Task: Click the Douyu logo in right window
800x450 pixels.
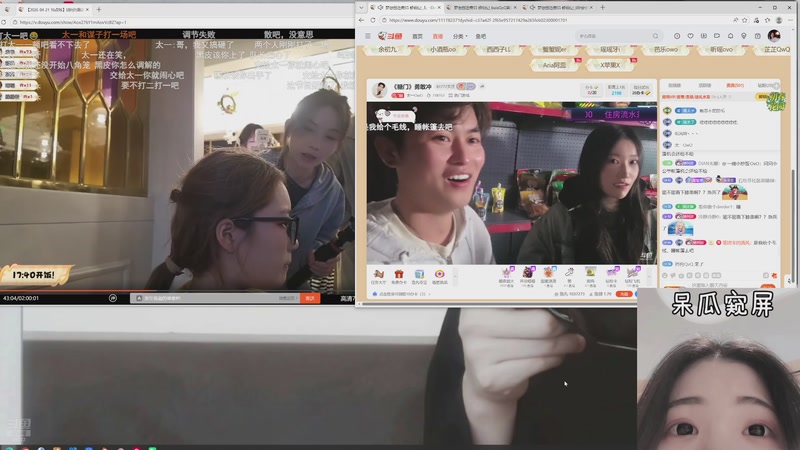Action: click(391, 36)
